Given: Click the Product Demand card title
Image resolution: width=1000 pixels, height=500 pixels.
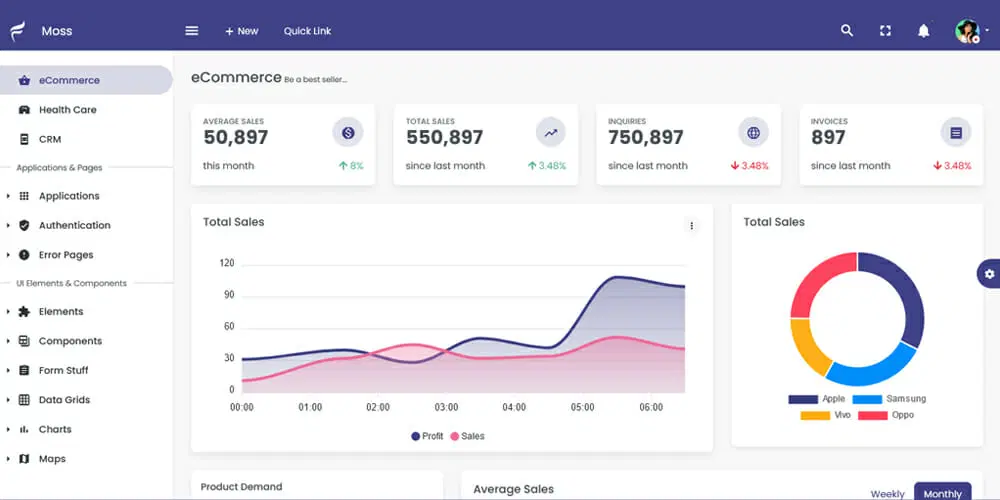Looking at the screenshot, I should pos(241,487).
